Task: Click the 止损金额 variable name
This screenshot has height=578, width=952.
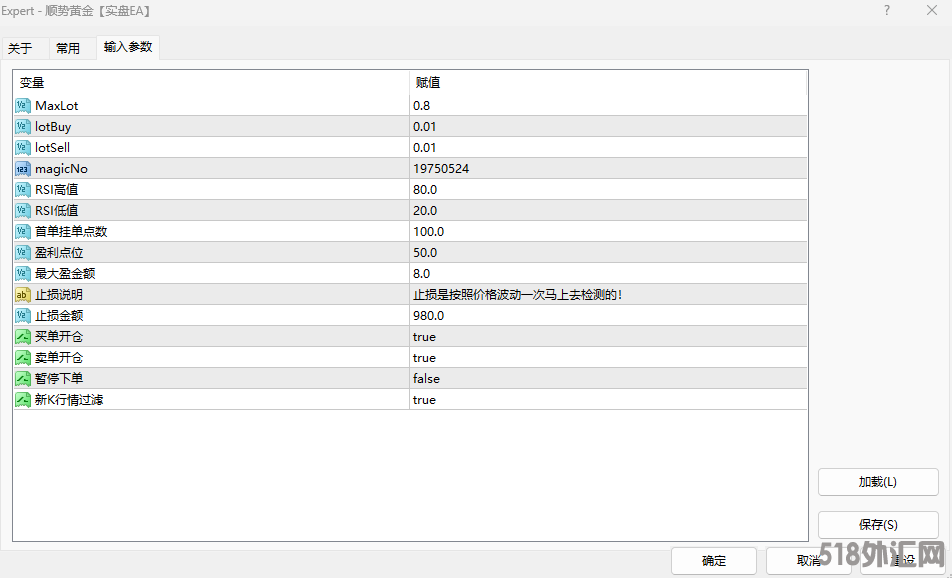Action: coord(59,316)
